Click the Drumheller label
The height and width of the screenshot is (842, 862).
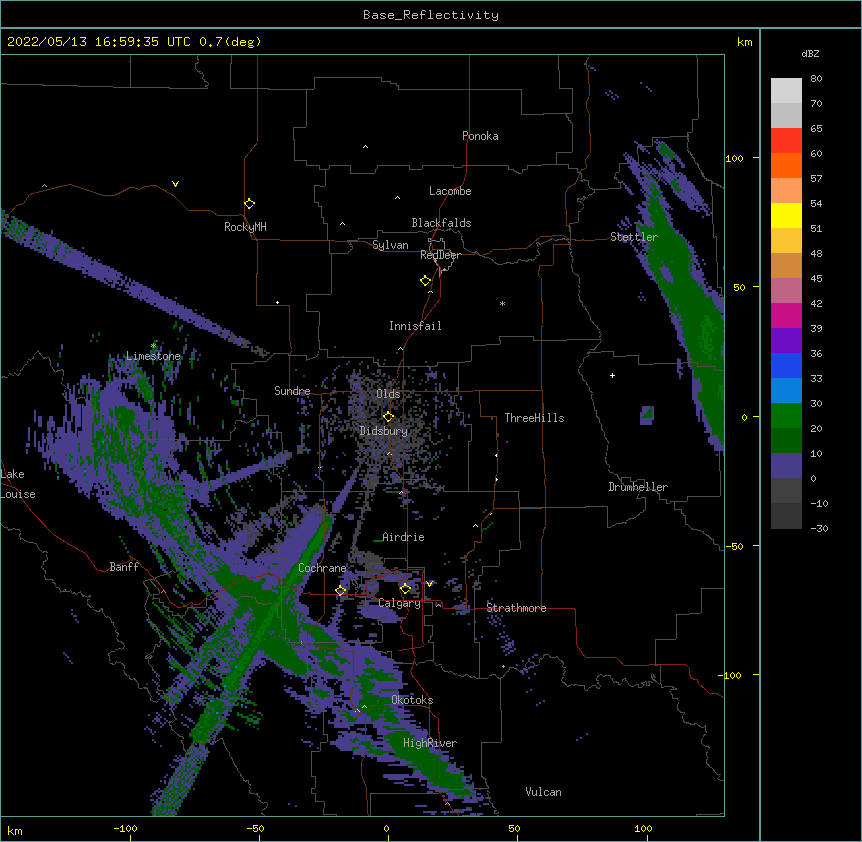638,487
